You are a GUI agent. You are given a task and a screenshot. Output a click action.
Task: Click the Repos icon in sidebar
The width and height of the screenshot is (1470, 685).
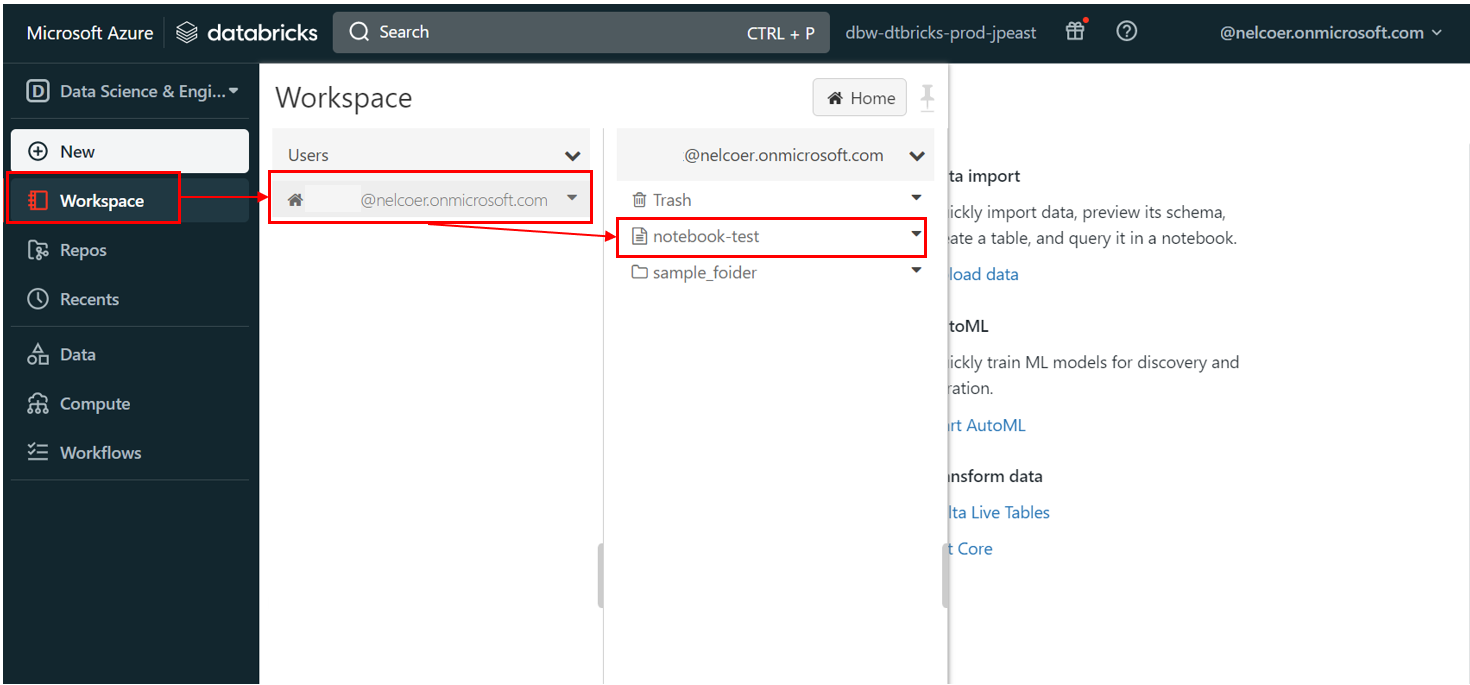(x=38, y=250)
